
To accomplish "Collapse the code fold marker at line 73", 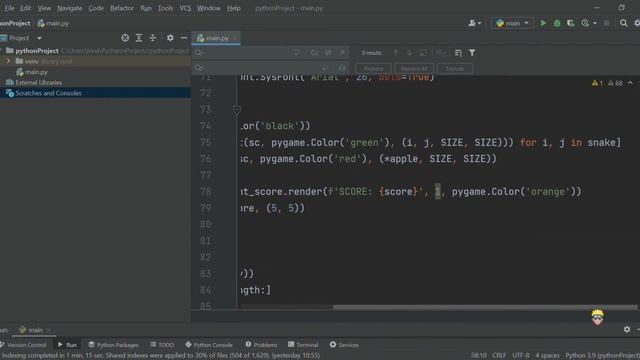I will [237, 109].
